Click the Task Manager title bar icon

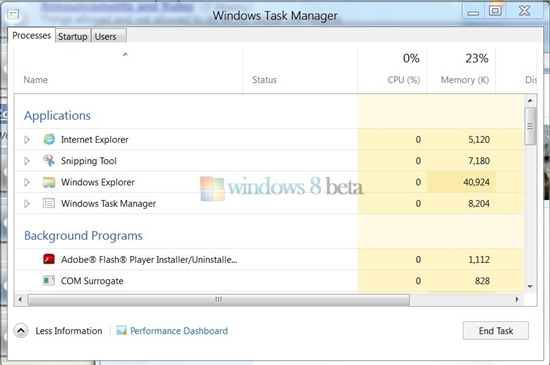pyautogui.click(x=13, y=14)
